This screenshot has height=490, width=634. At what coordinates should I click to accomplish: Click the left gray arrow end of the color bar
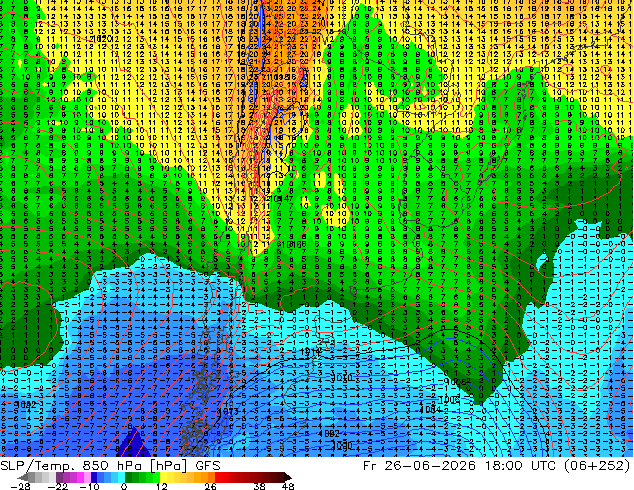point(23,477)
